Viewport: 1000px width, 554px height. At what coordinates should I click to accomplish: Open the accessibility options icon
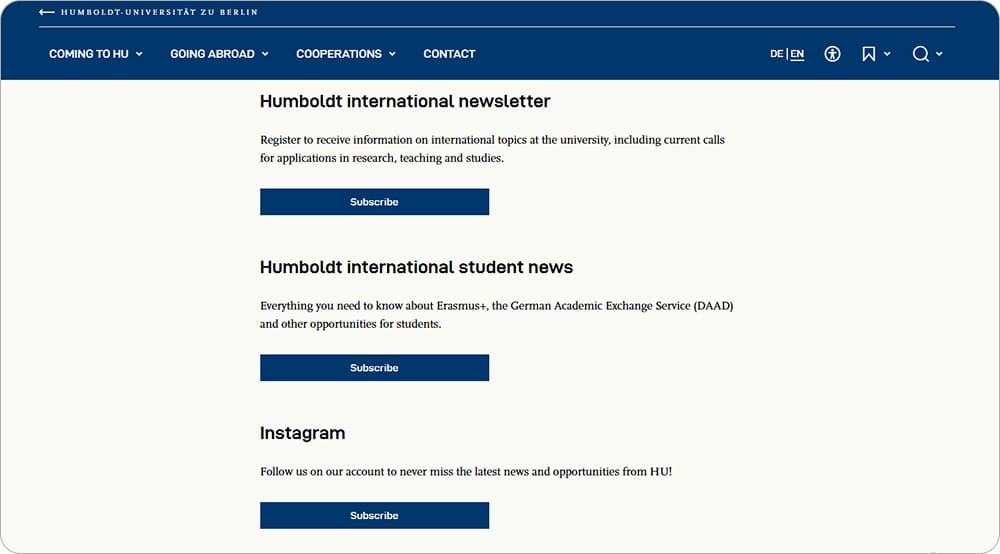832,54
